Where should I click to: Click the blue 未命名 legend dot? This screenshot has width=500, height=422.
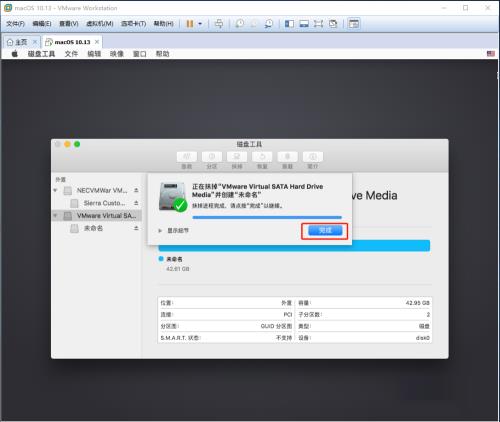coord(161,259)
